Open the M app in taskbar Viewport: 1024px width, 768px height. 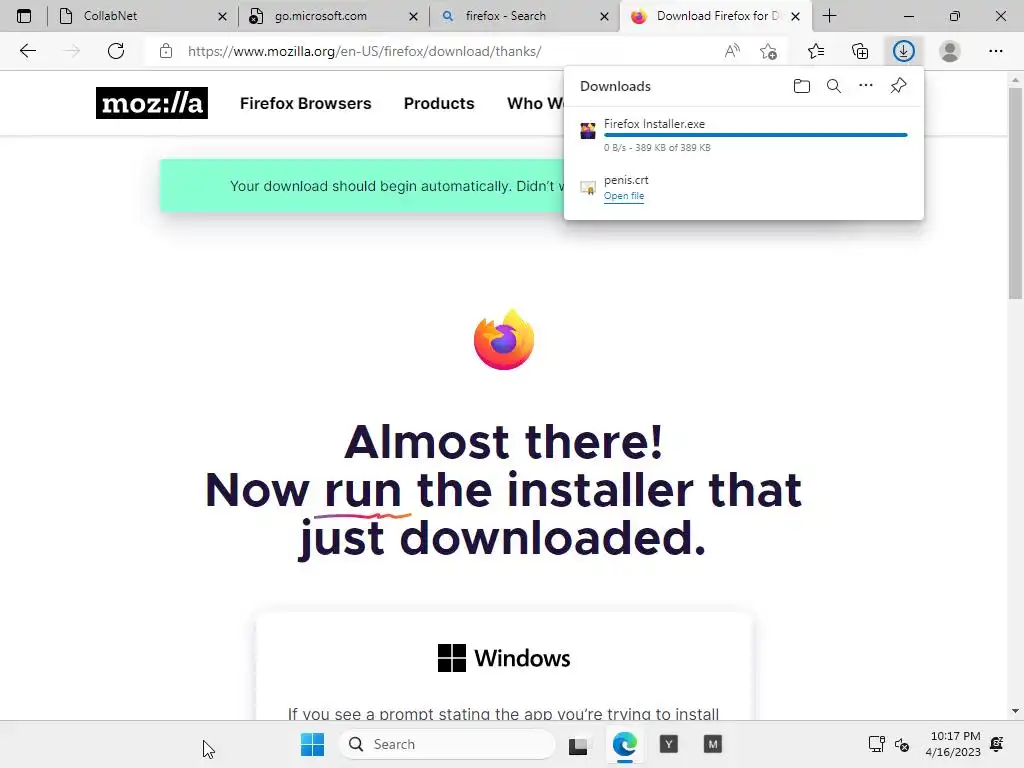point(712,744)
